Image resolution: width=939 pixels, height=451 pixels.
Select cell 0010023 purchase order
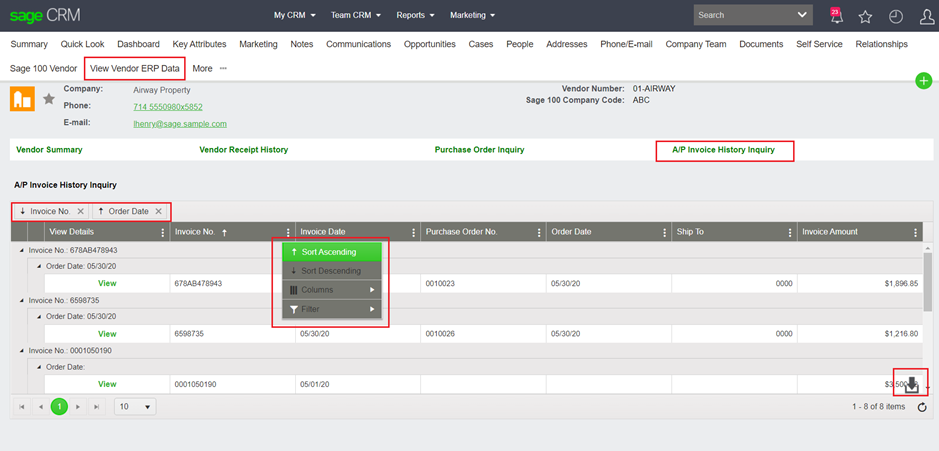(483, 283)
